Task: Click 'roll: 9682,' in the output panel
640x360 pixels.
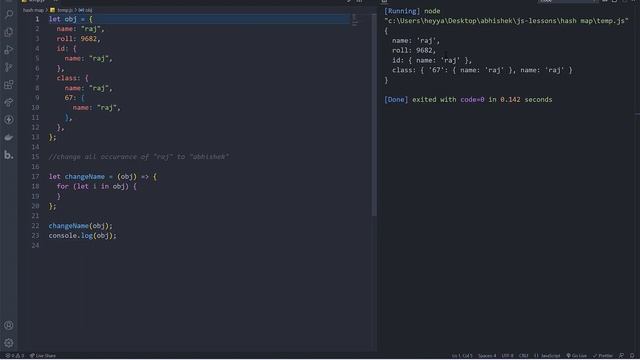Action: click(414, 50)
